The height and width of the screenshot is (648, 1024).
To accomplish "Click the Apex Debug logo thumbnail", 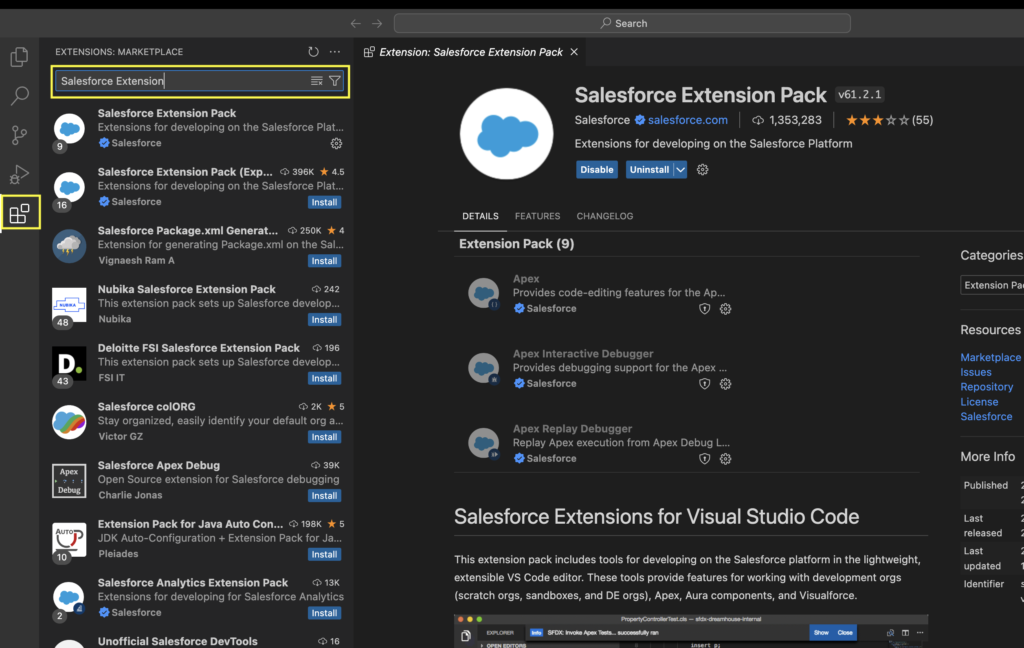I will 69,481.
